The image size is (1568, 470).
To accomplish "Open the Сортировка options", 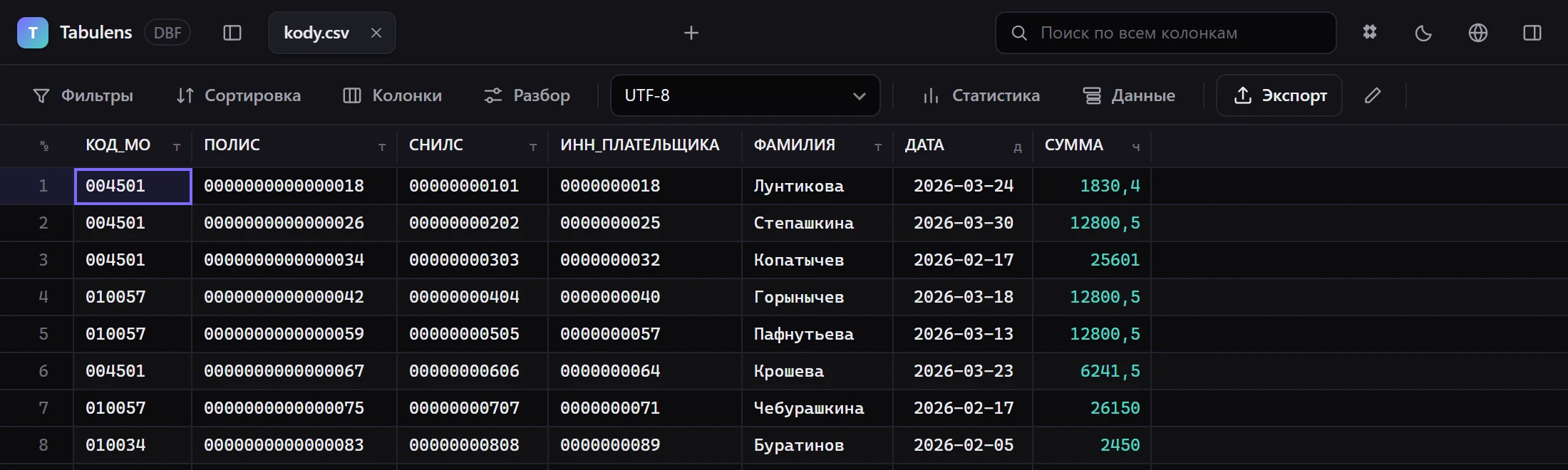I will pyautogui.click(x=239, y=95).
